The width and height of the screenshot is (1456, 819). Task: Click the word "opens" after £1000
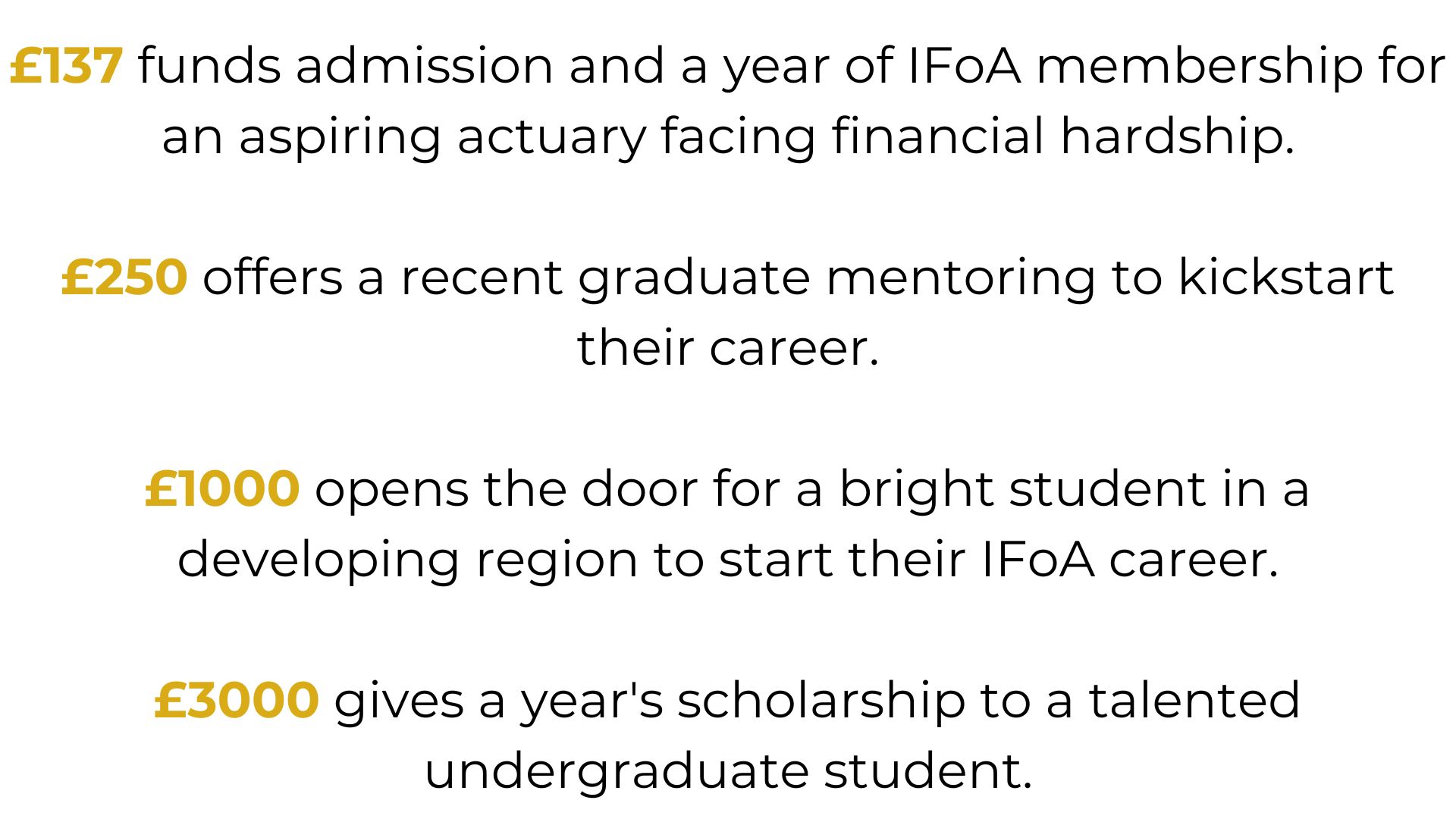[x=392, y=490]
